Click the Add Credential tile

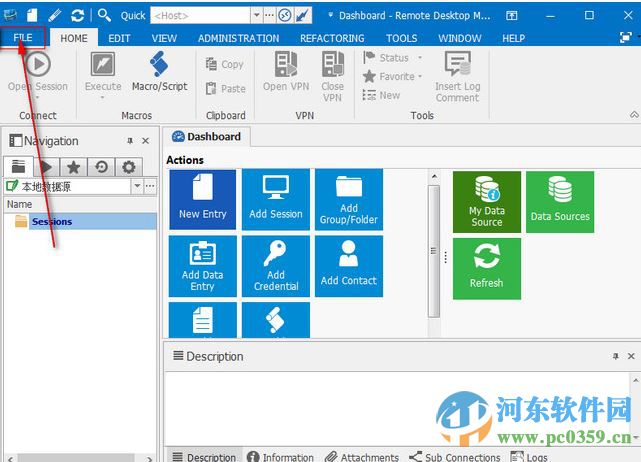point(276,266)
